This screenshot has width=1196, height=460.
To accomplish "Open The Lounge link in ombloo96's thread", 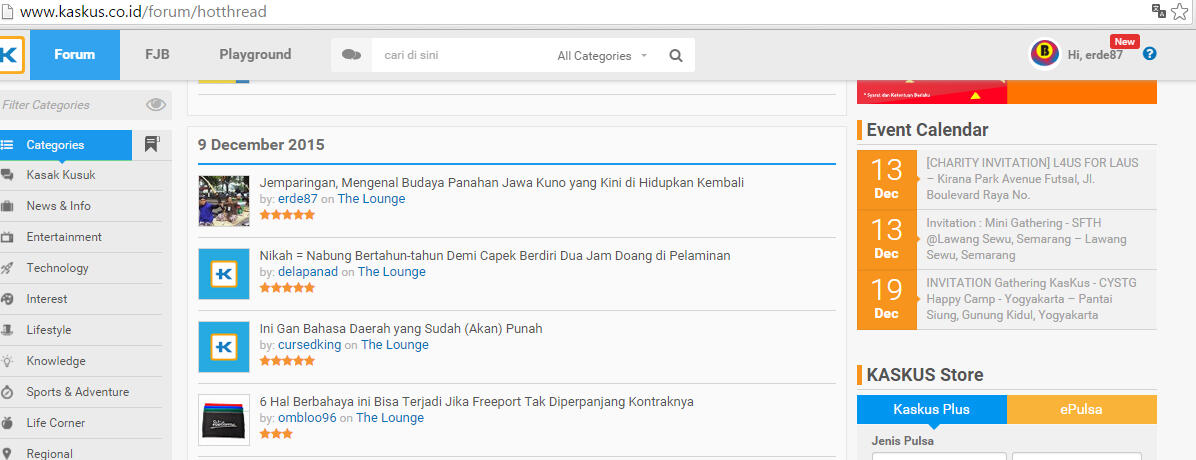I will point(390,418).
